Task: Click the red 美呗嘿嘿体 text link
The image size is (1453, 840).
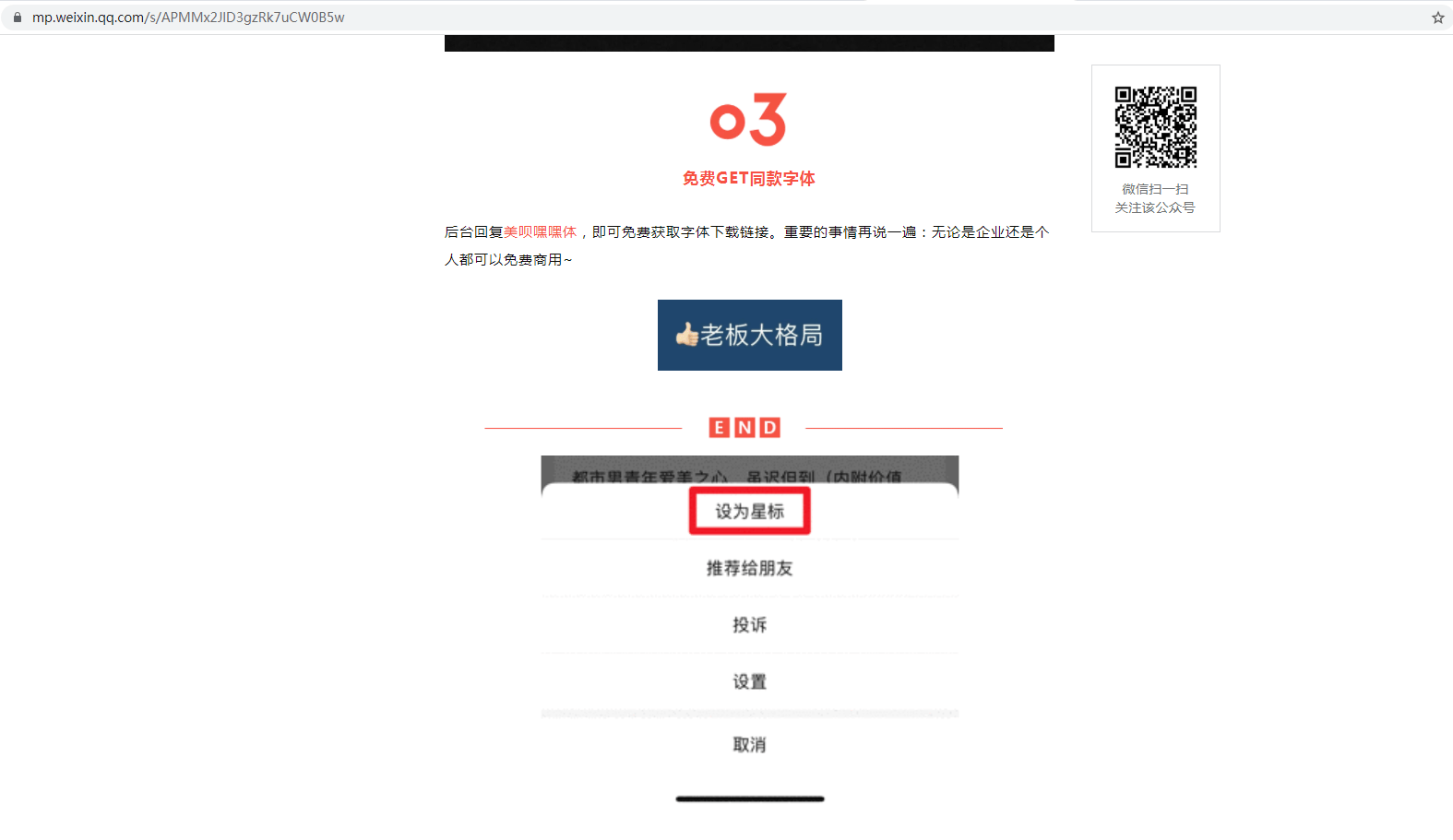Action: (540, 232)
